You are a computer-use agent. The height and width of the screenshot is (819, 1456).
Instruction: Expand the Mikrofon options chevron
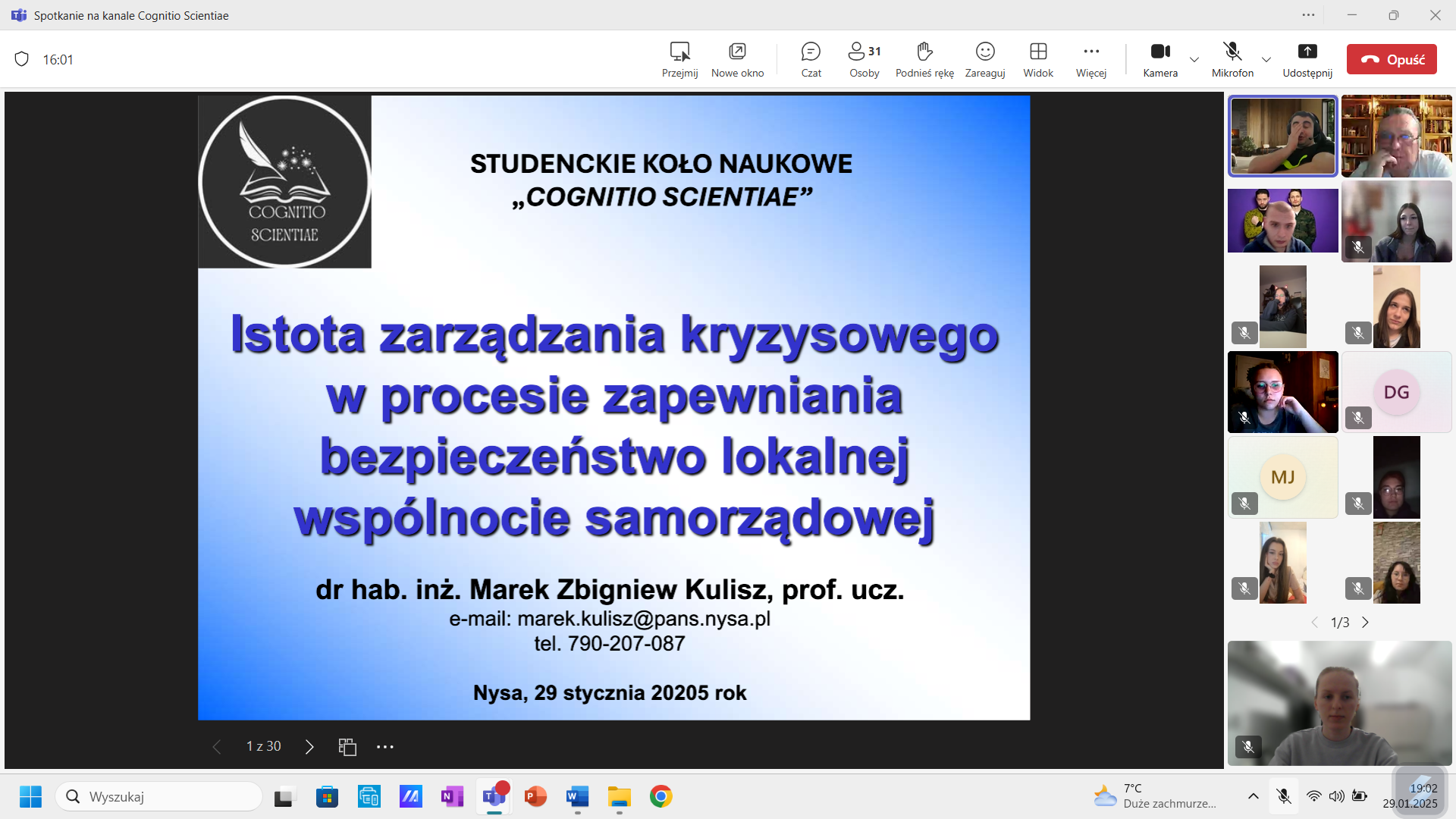pos(1266,60)
